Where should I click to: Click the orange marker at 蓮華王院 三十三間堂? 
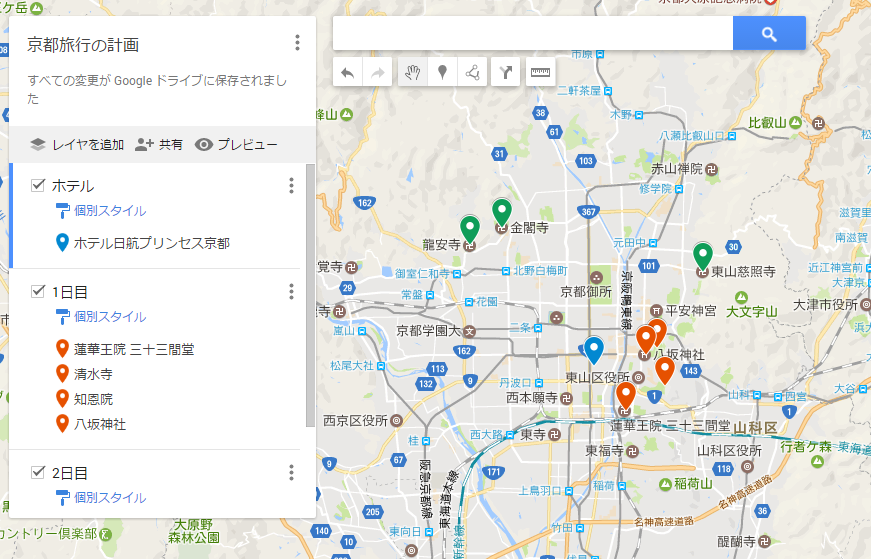click(x=625, y=397)
